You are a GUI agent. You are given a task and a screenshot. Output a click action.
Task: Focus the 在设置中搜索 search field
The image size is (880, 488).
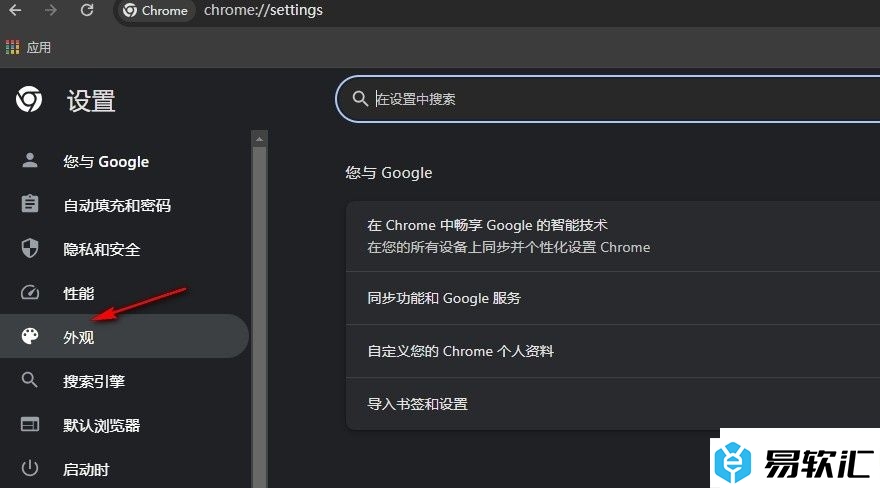click(x=608, y=99)
